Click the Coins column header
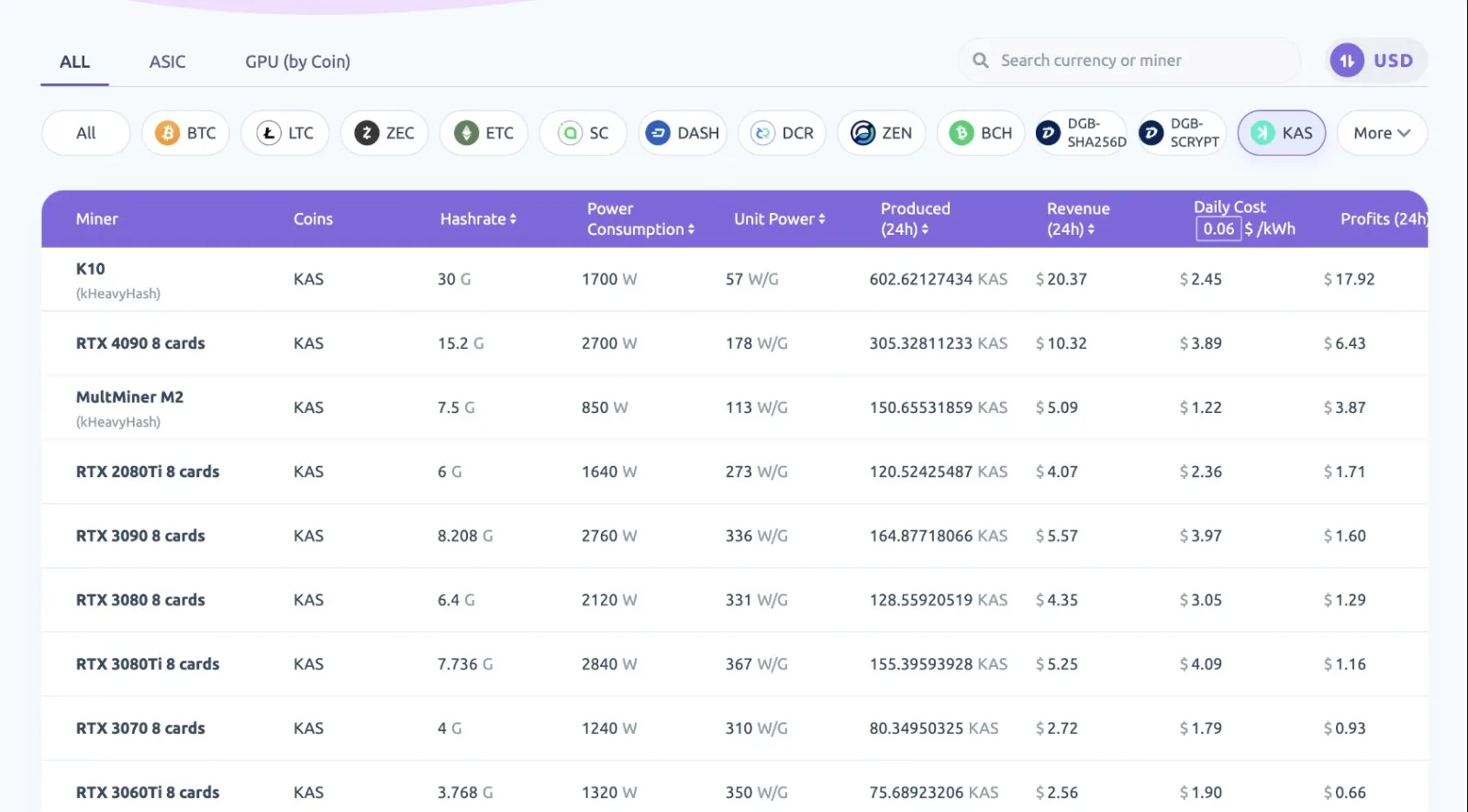Image resolution: width=1468 pixels, height=812 pixels. [x=313, y=218]
